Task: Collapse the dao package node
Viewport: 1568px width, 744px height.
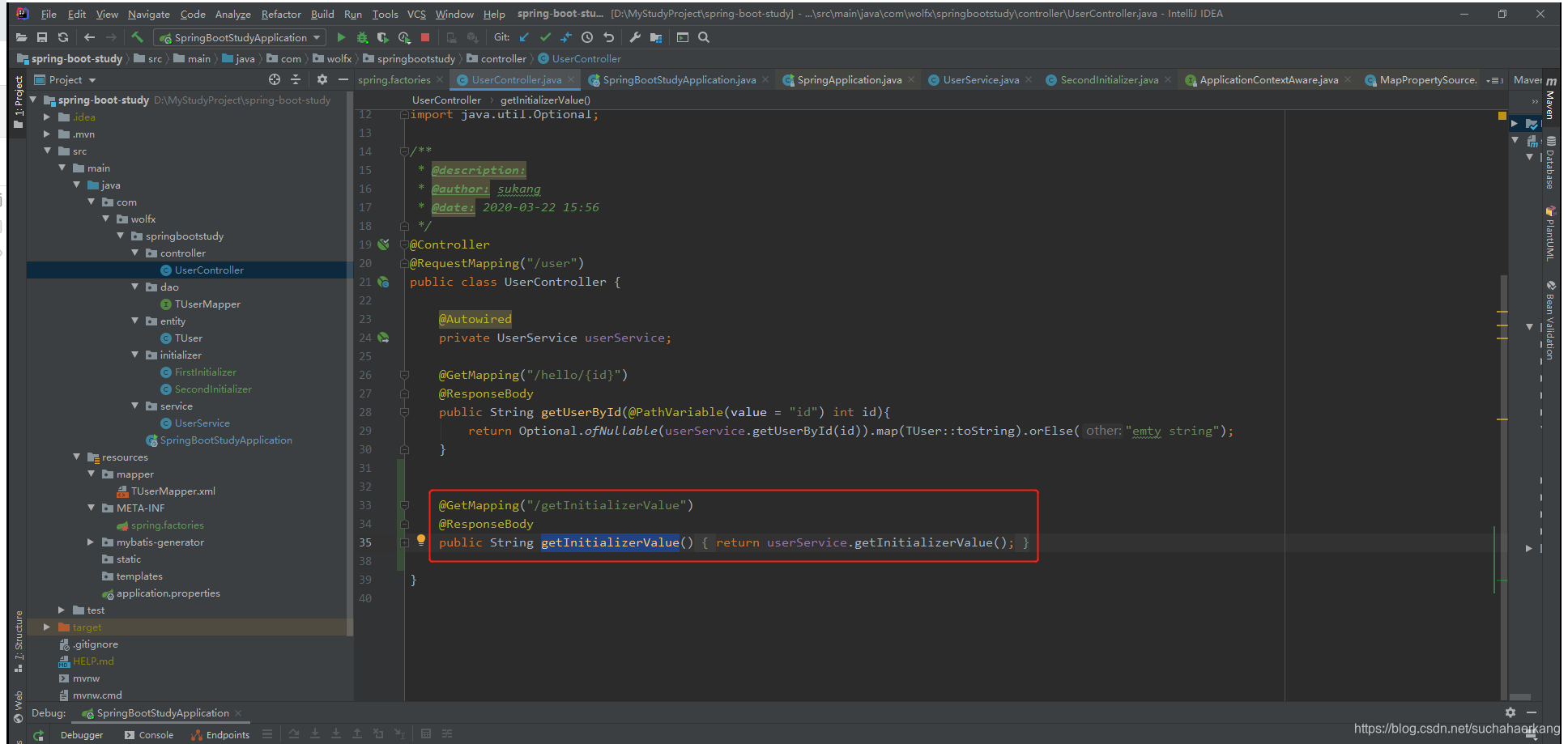Action: pos(135,287)
